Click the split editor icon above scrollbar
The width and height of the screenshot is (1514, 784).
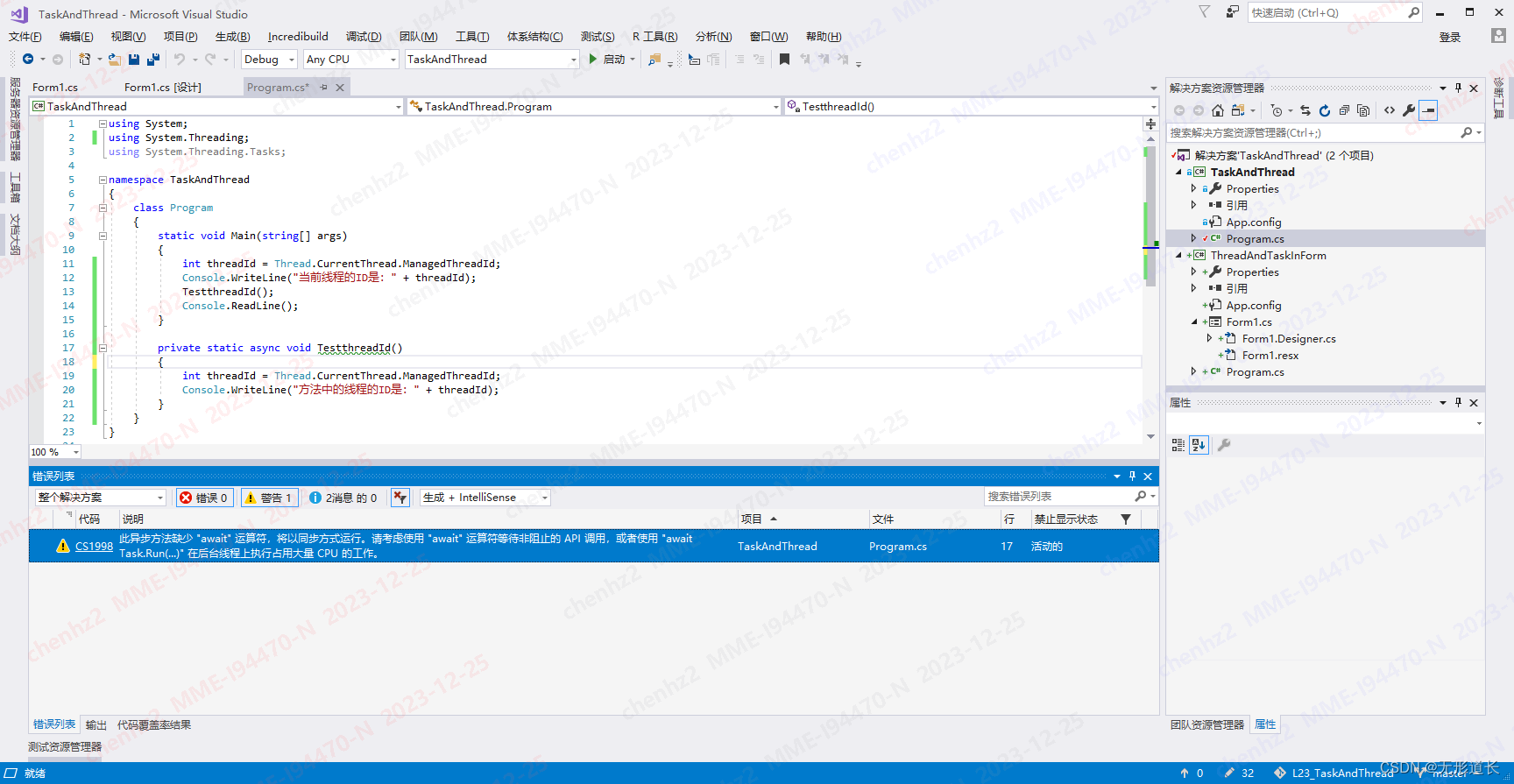(x=1150, y=124)
